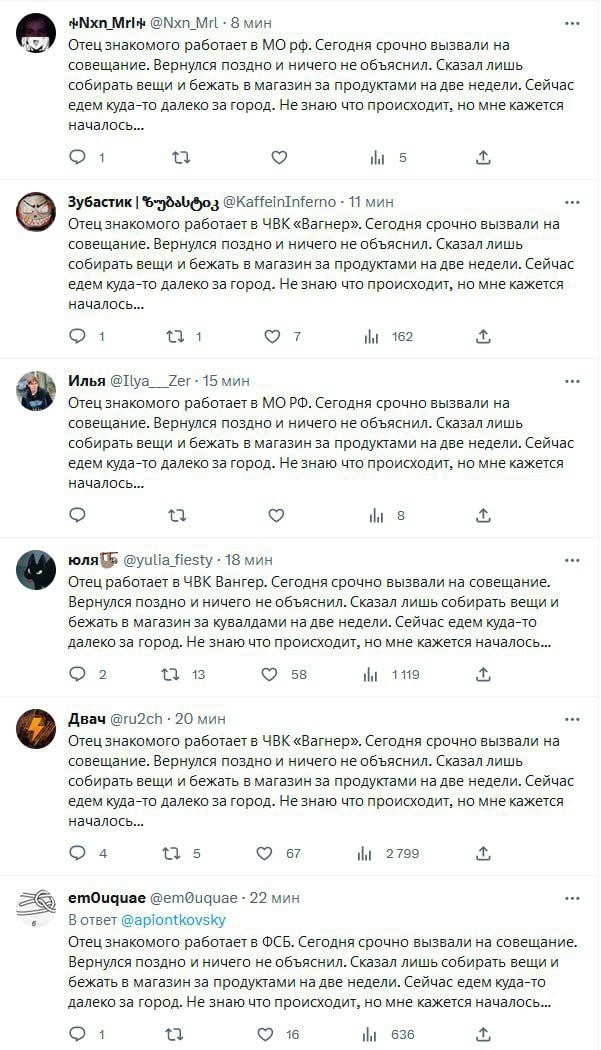Open the Зубастик profile picture

(36, 211)
